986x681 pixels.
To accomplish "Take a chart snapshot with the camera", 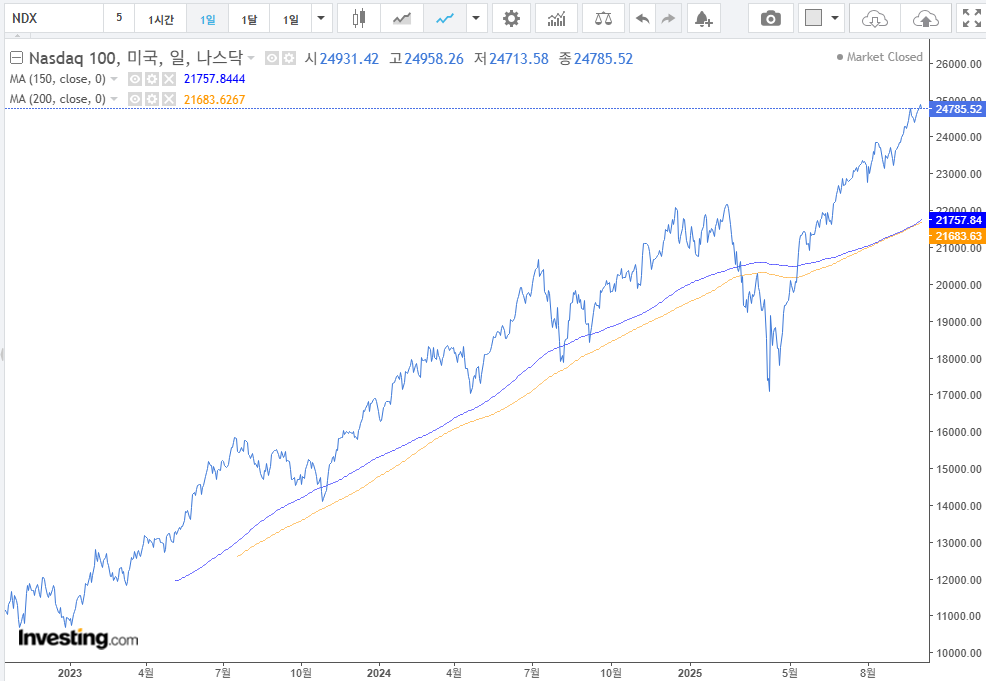I will tap(770, 18).
